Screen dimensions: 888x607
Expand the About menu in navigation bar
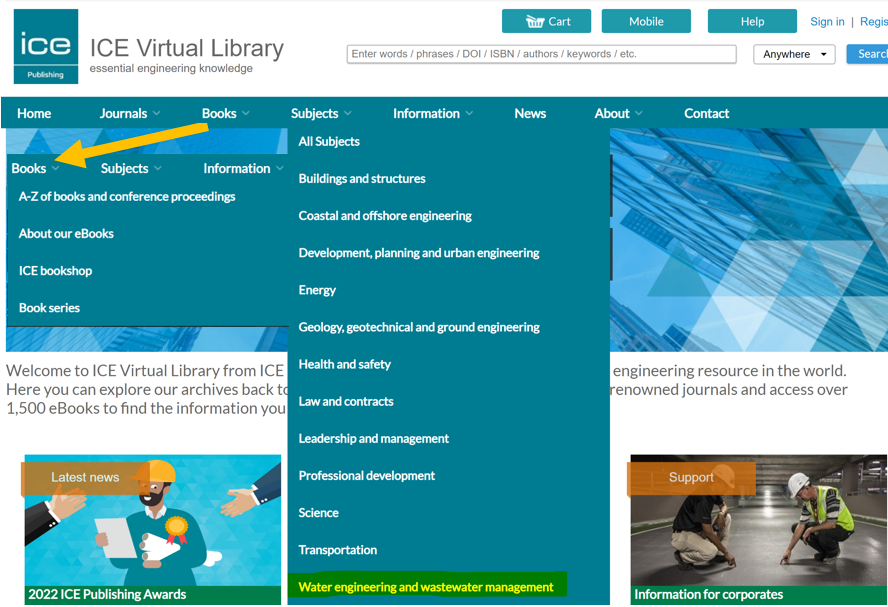click(x=618, y=113)
